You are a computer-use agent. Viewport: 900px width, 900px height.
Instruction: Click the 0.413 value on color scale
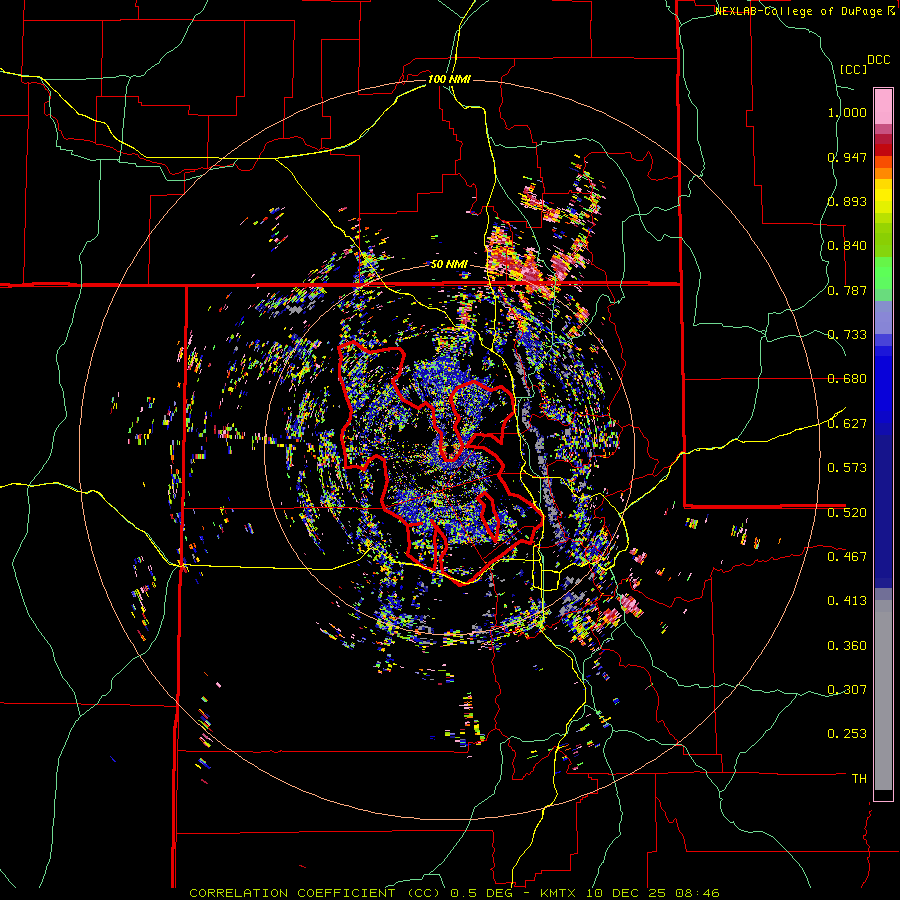847,601
